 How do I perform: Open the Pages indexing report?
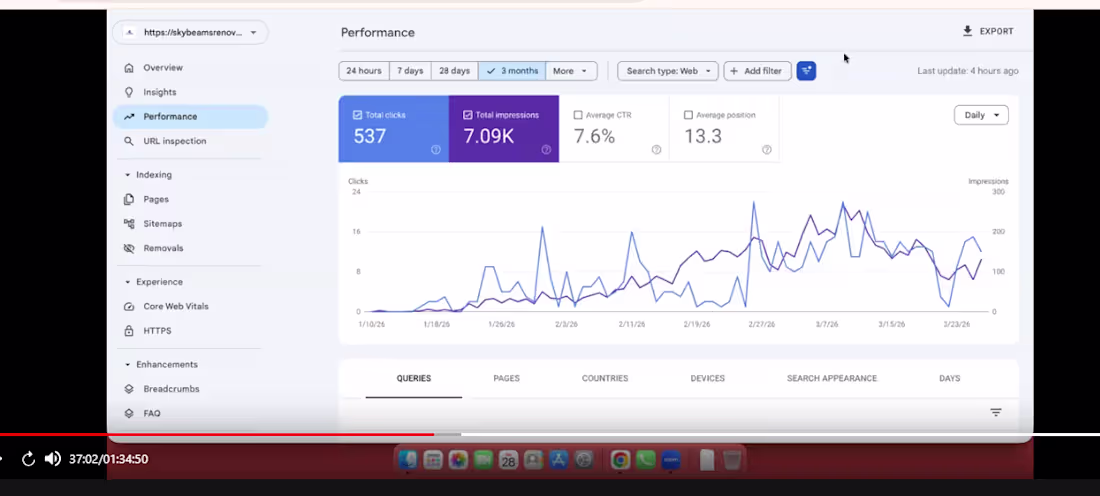[156, 199]
